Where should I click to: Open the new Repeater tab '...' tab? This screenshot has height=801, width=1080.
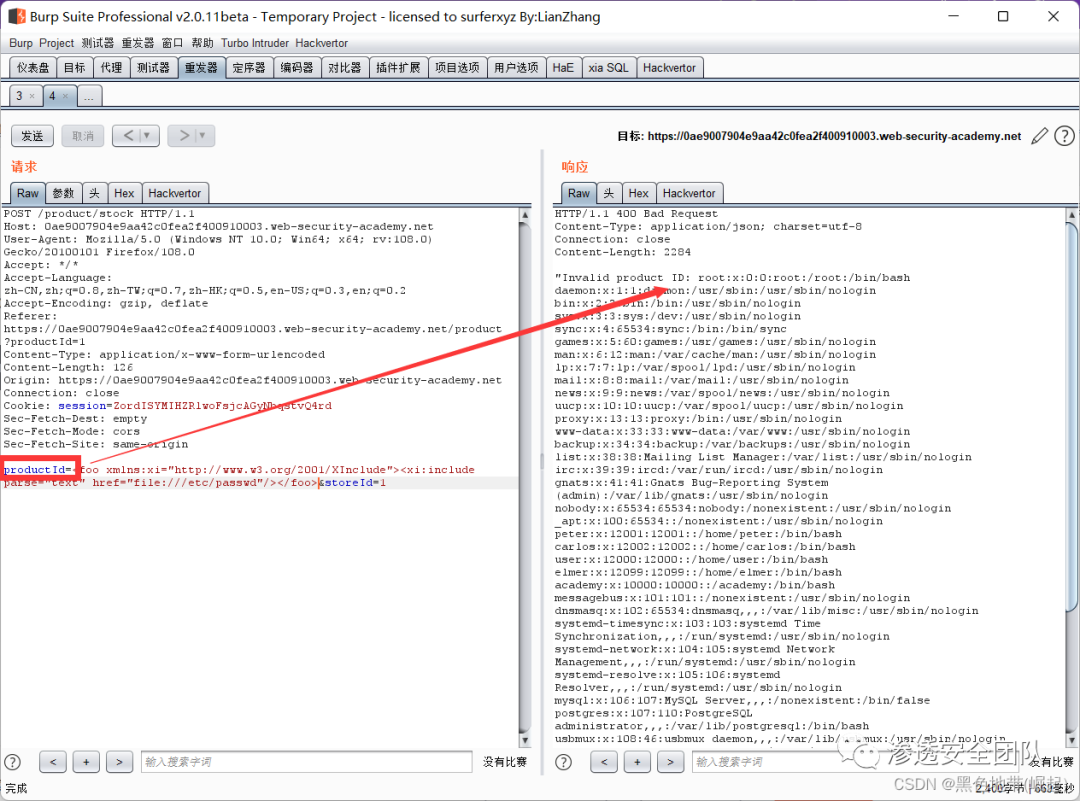tap(90, 96)
